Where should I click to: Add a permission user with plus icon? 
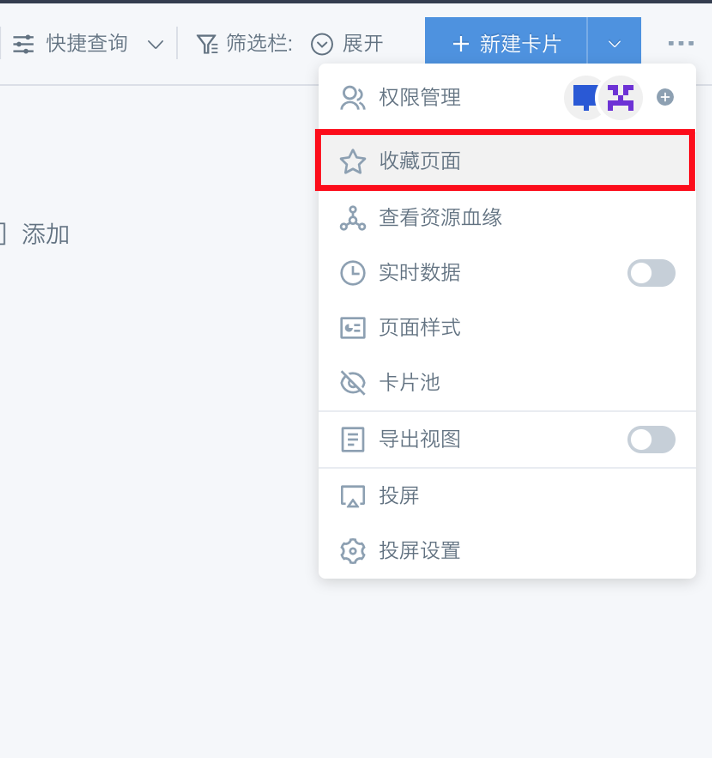(x=665, y=97)
